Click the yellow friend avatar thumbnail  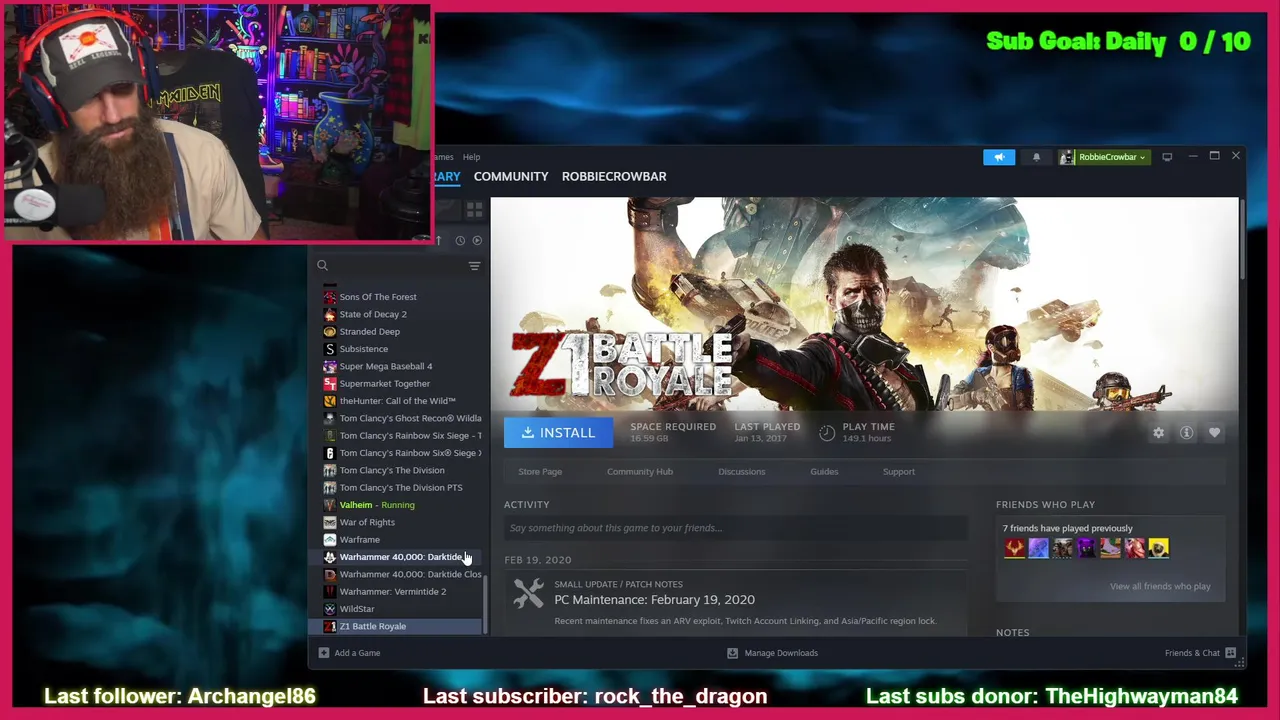(x=1158, y=548)
